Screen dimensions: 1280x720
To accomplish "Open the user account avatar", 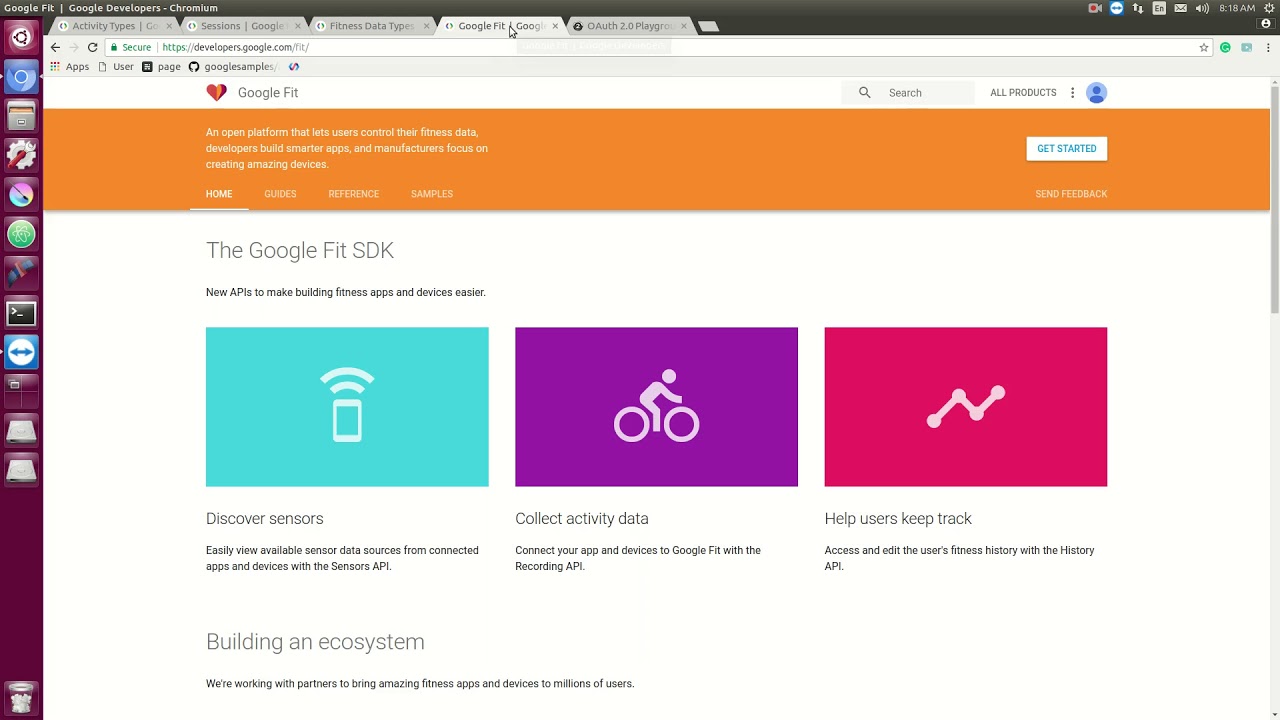I will point(1096,93).
